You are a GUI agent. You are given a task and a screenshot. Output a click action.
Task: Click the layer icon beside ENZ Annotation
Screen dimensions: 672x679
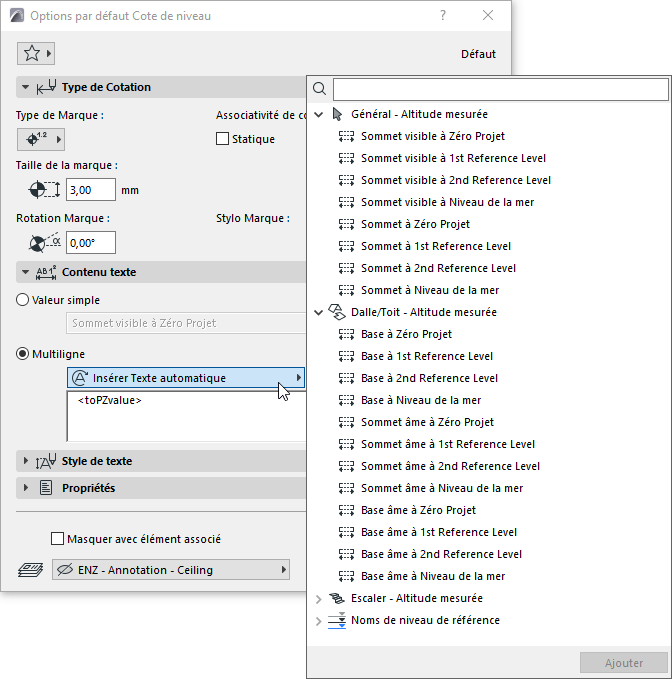click(x=30, y=570)
